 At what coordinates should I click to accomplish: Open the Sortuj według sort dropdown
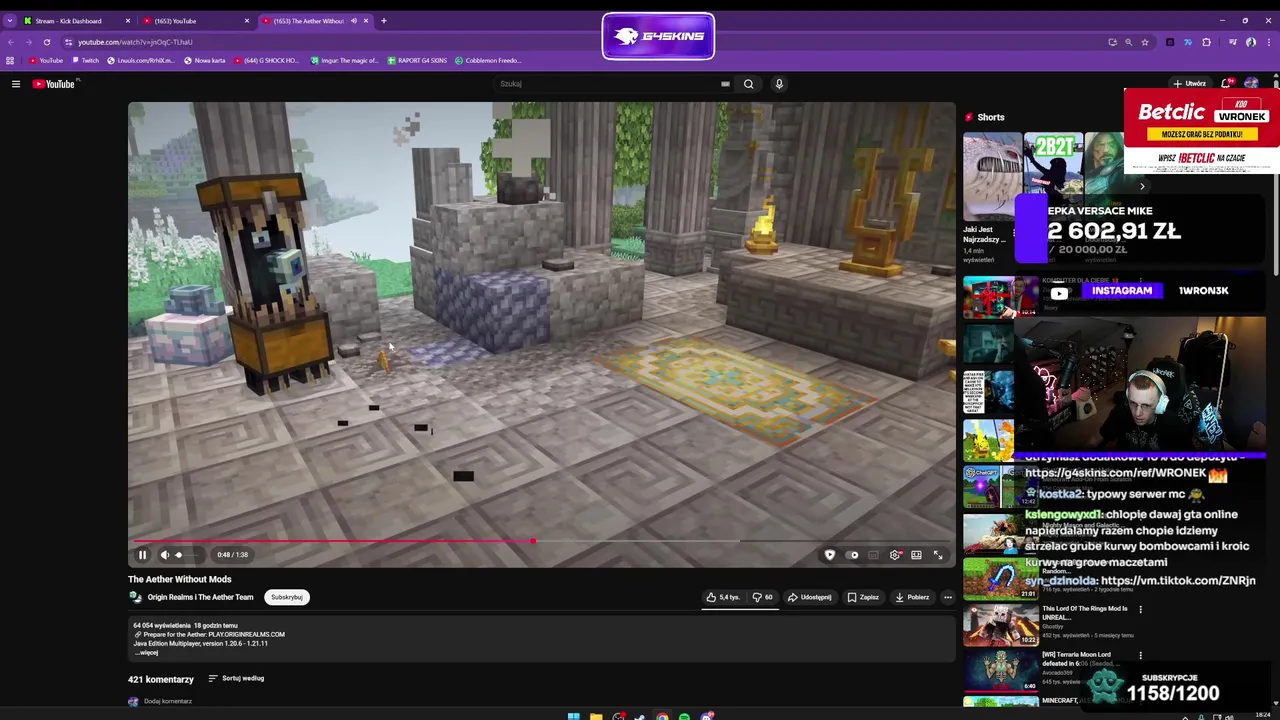(236, 678)
